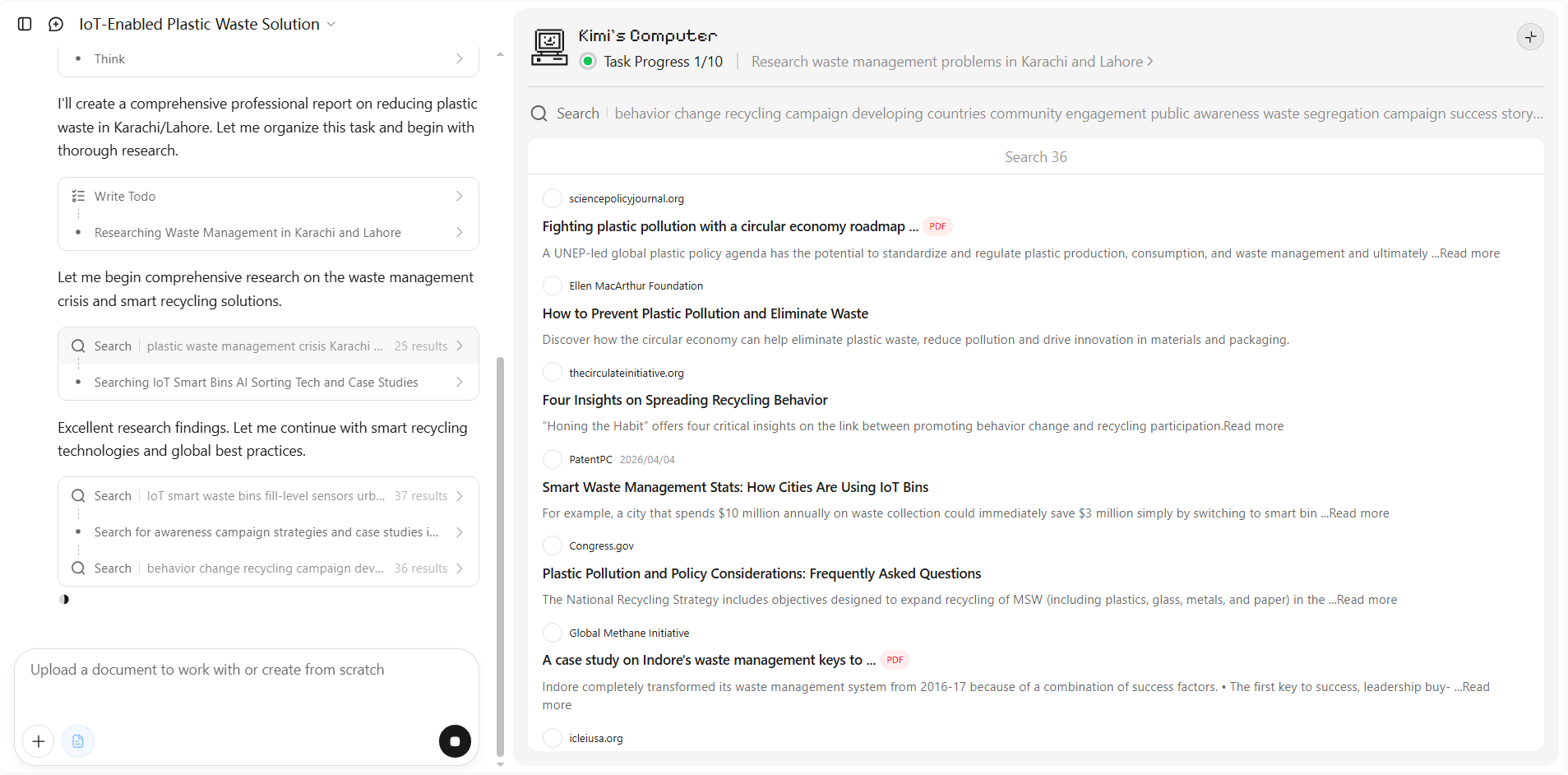
Task: Click PDF badge on Fighting plastic pollution result
Action: pyautogui.click(x=937, y=226)
